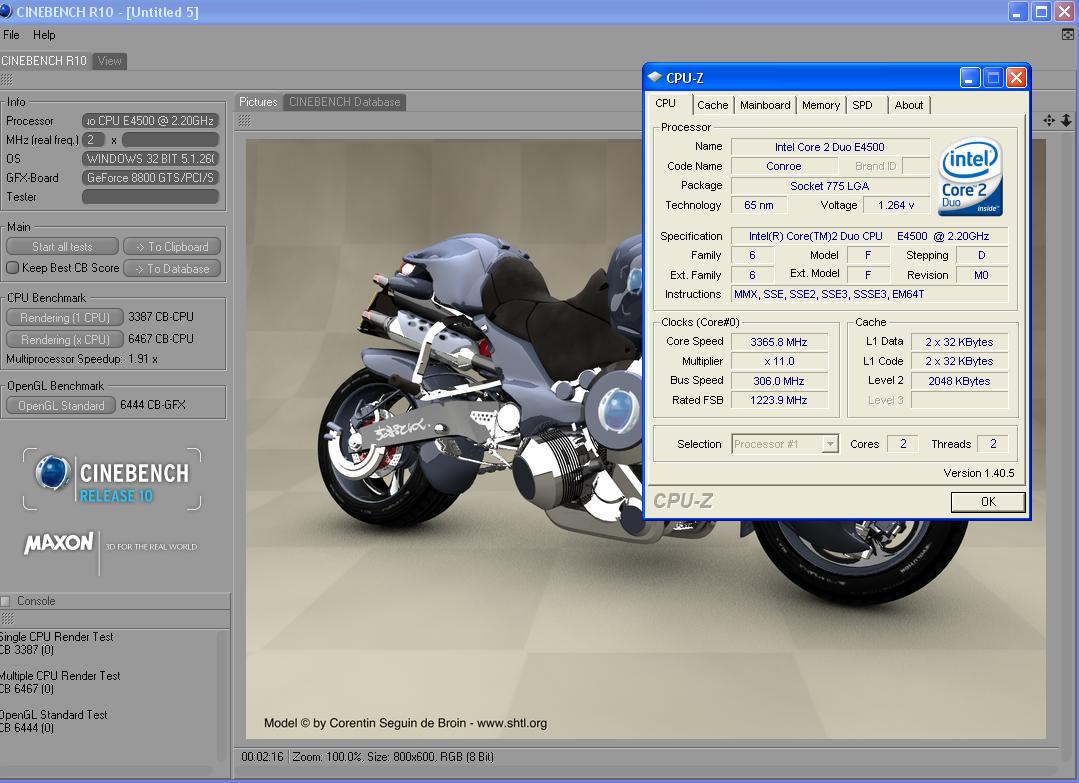
Task: Click the MHz multiplier field showing 2
Action: [x=94, y=140]
